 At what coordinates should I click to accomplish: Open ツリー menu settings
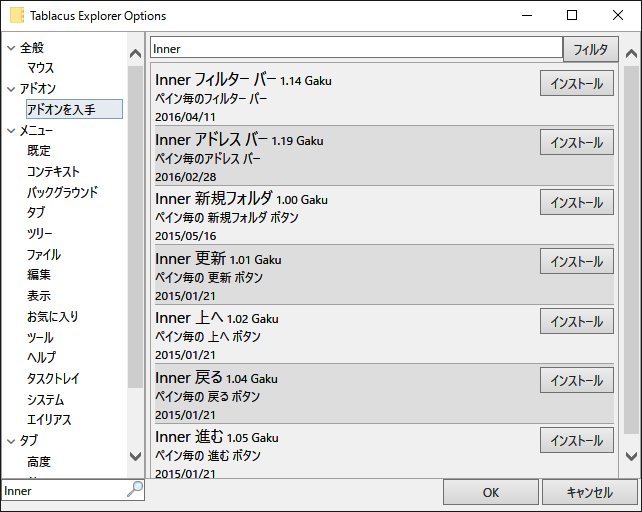pos(39,234)
